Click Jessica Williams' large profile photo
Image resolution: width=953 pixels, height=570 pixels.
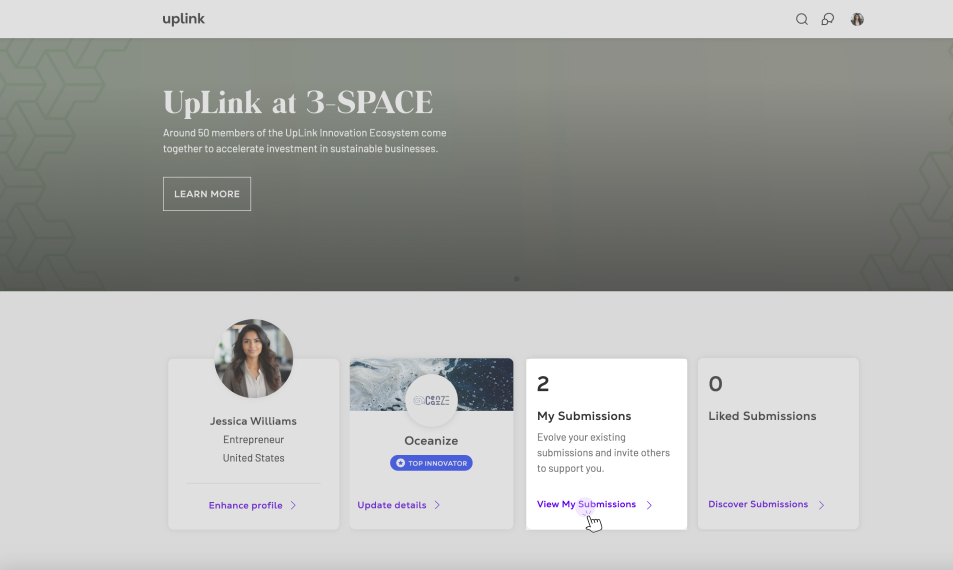[x=254, y=358]
